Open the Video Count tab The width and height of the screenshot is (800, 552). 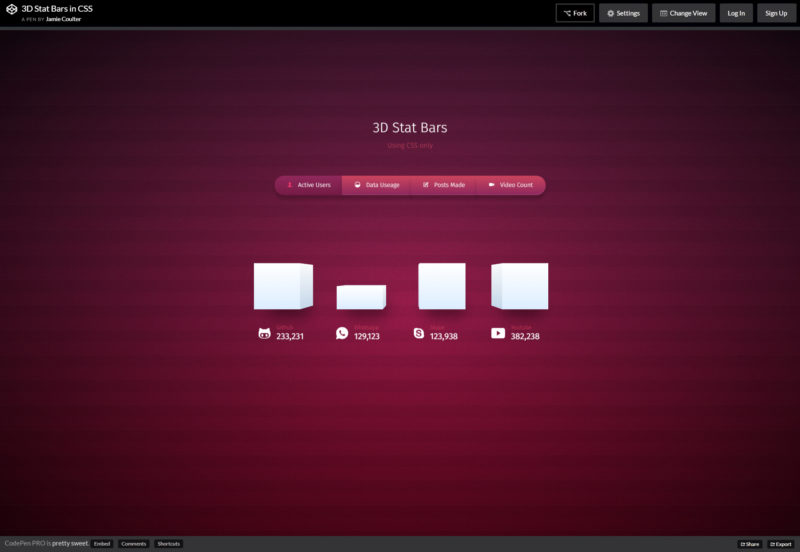click(x=510, y=185)
